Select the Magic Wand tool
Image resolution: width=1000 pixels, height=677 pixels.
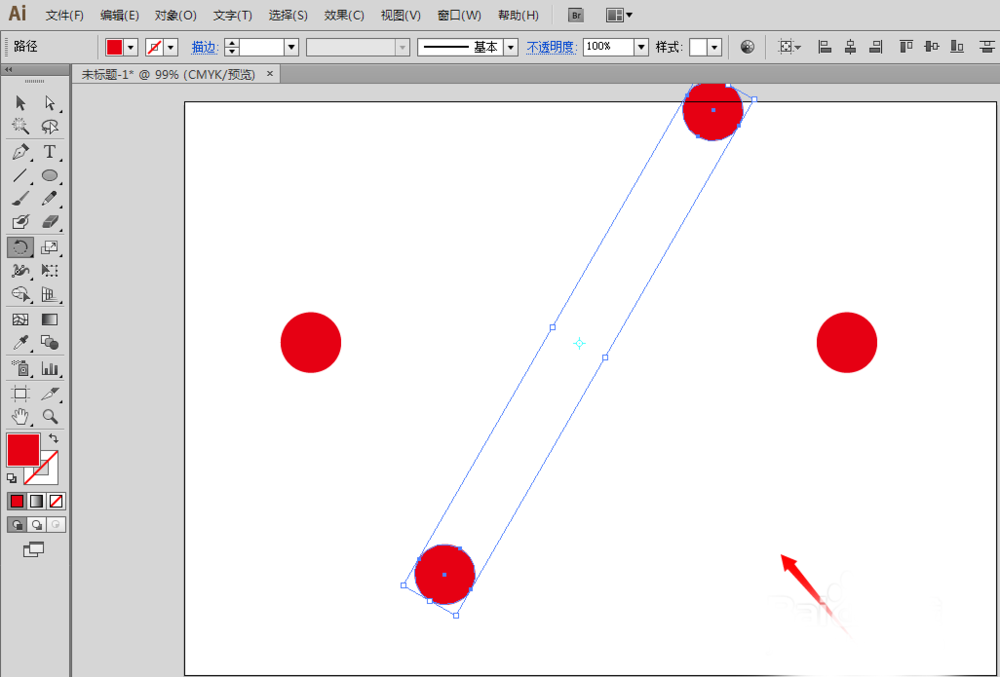coord(21,126)
